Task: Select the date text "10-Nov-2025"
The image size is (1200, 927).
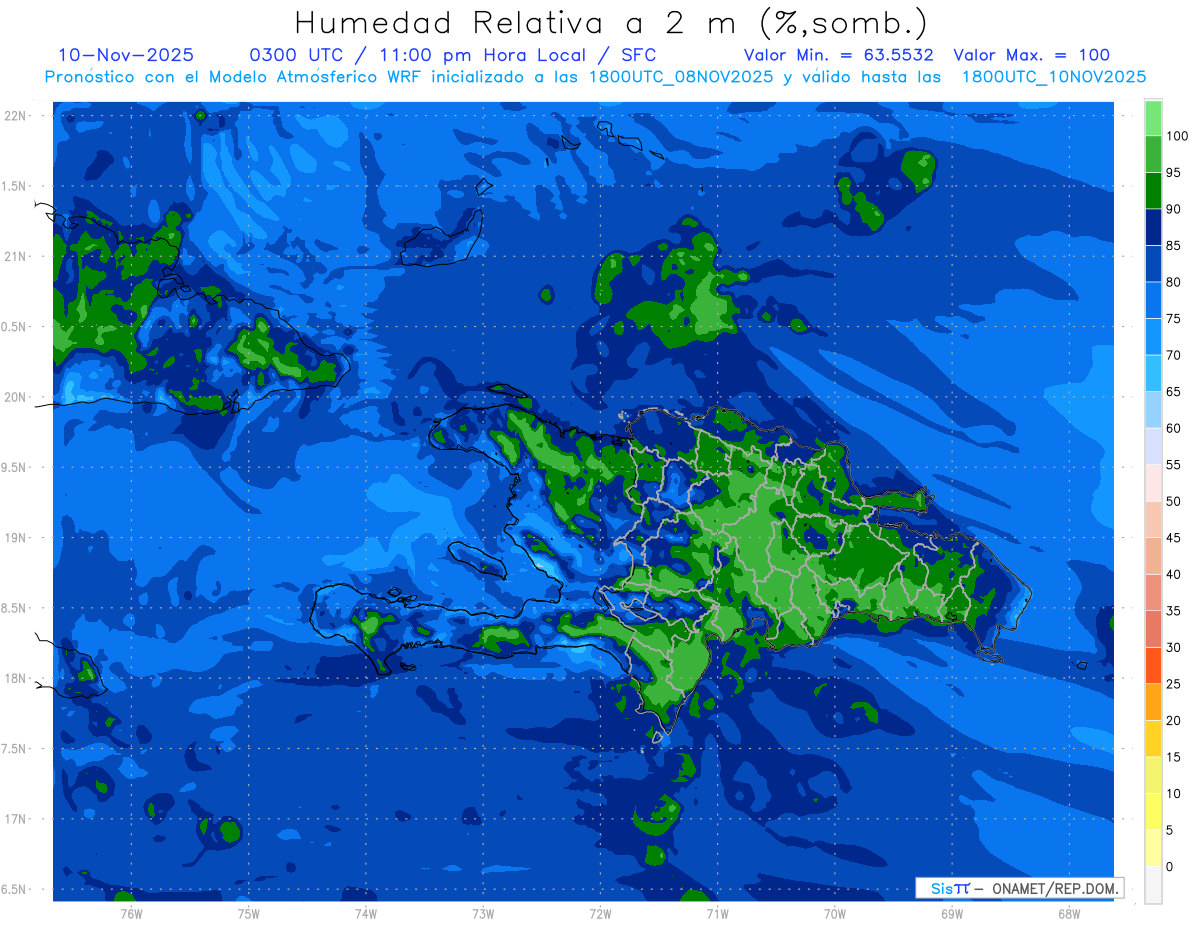Action: pyautogui.click(x=126, y=55)
